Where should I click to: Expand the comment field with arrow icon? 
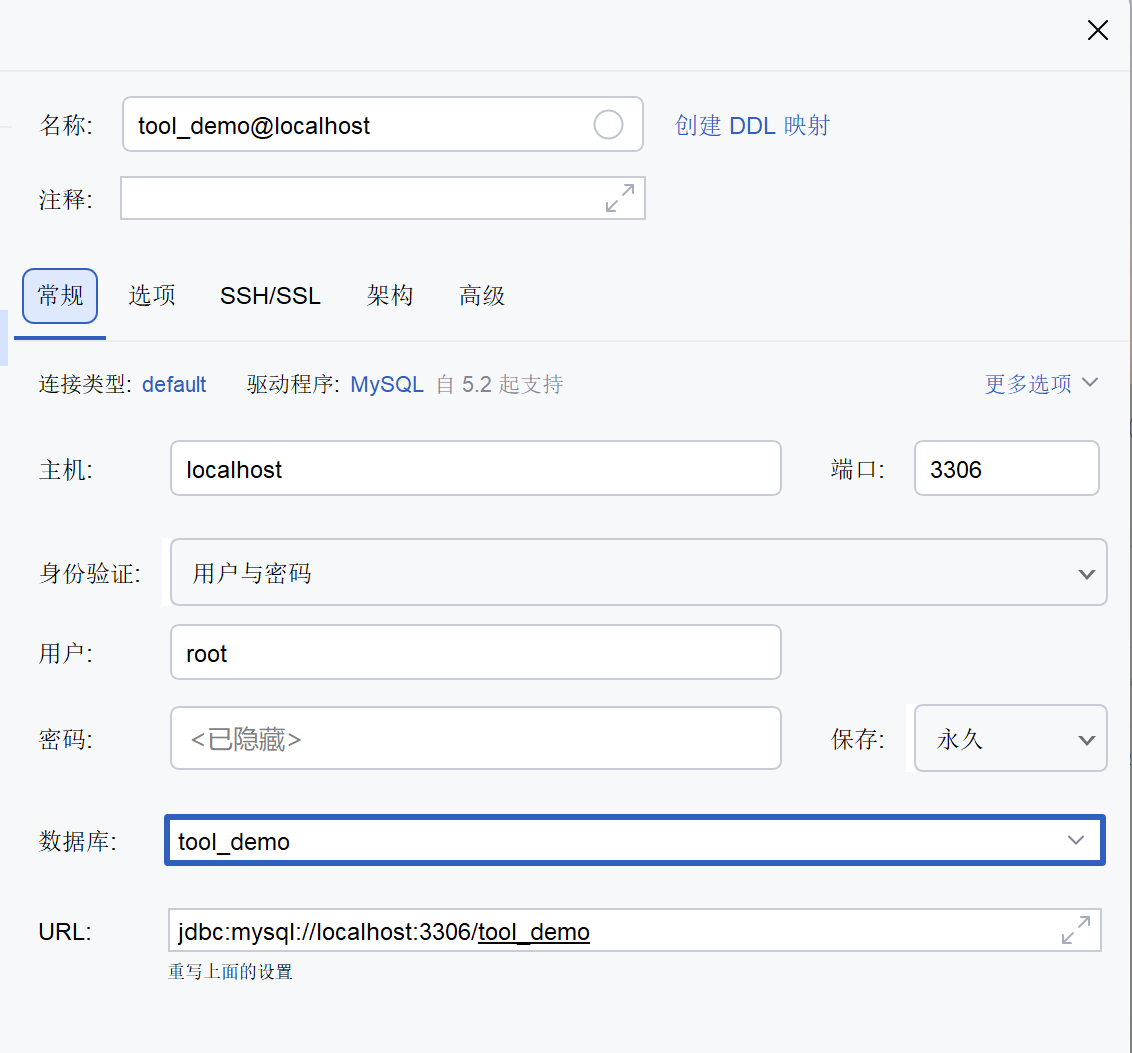(620, 198)
